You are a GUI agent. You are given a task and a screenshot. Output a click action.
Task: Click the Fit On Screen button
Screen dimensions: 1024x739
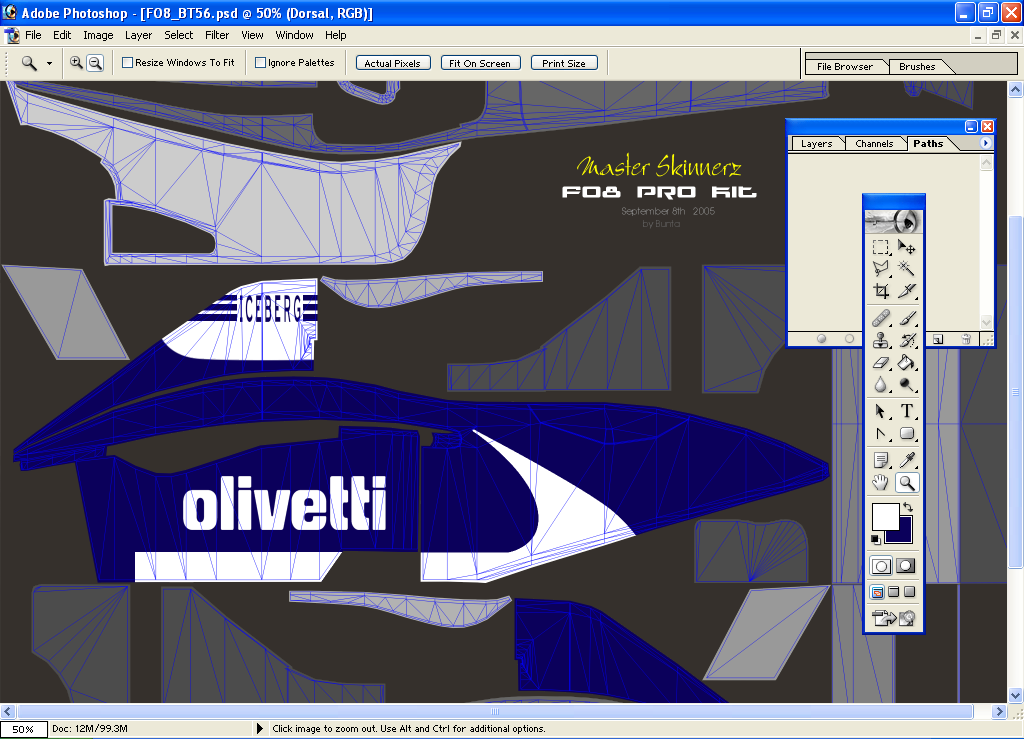point(480,63)
